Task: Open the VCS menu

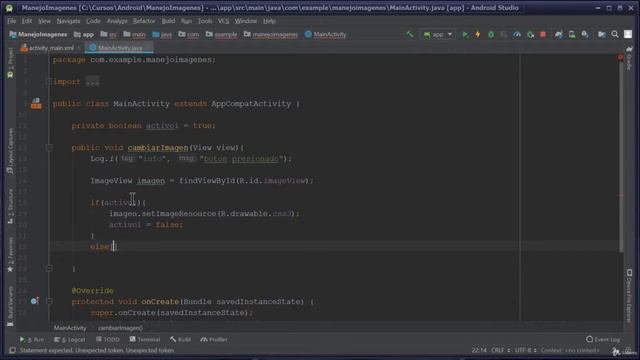Action: [223, 21]
